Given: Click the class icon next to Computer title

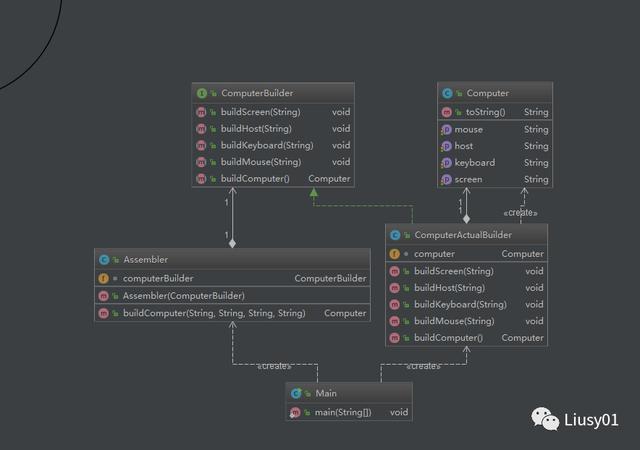Looking at the screenshot, I should pos(447,93).
